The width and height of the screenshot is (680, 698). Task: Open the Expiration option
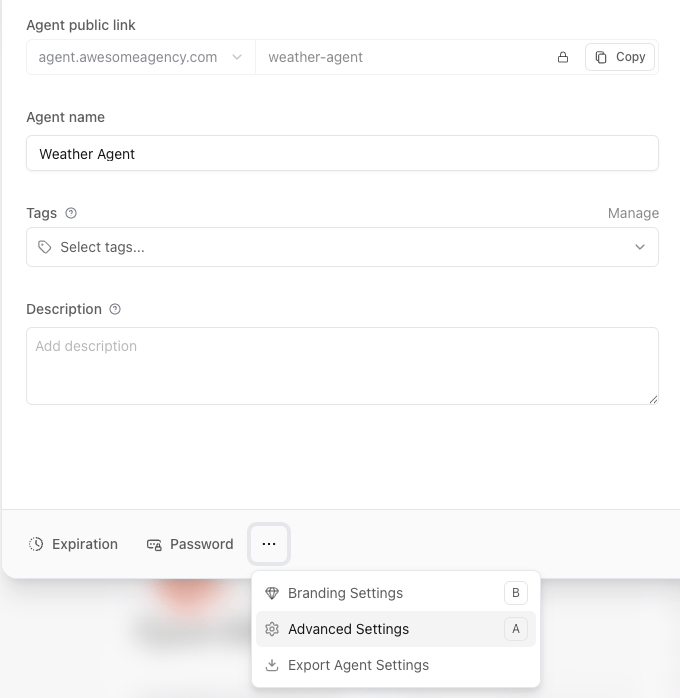tap(73, 544)
